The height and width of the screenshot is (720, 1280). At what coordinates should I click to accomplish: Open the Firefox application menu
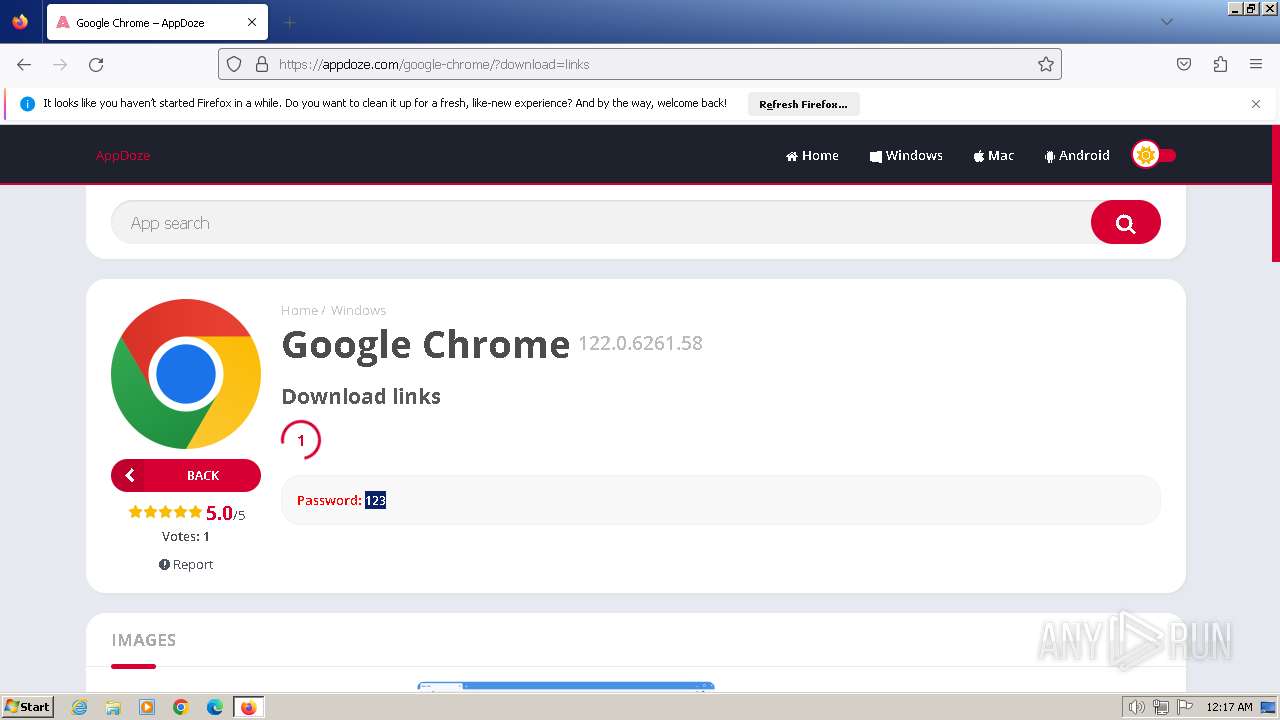(x=1256, y=64)
